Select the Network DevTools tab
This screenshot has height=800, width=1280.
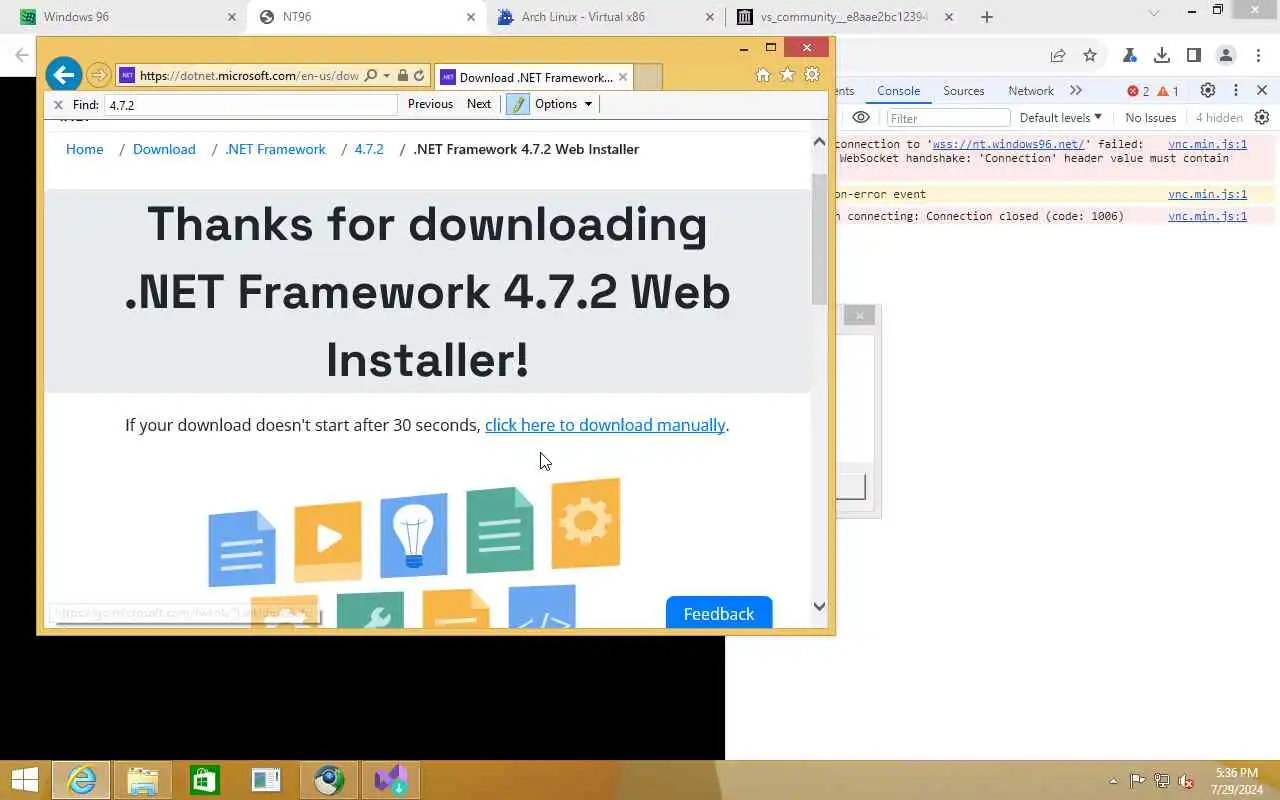click(x=1031, y=90)
